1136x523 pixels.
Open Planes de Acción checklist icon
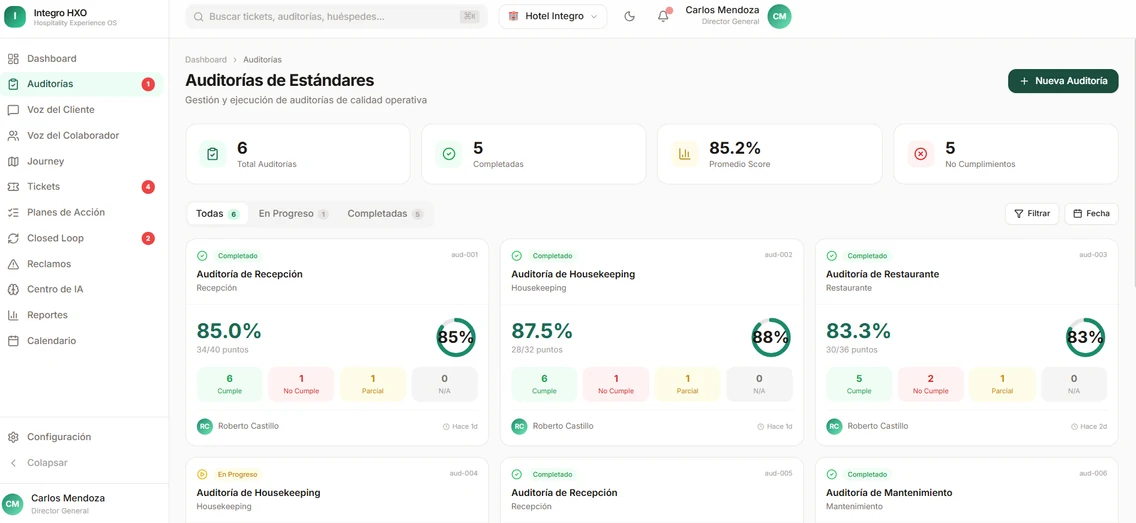[13, 212]
